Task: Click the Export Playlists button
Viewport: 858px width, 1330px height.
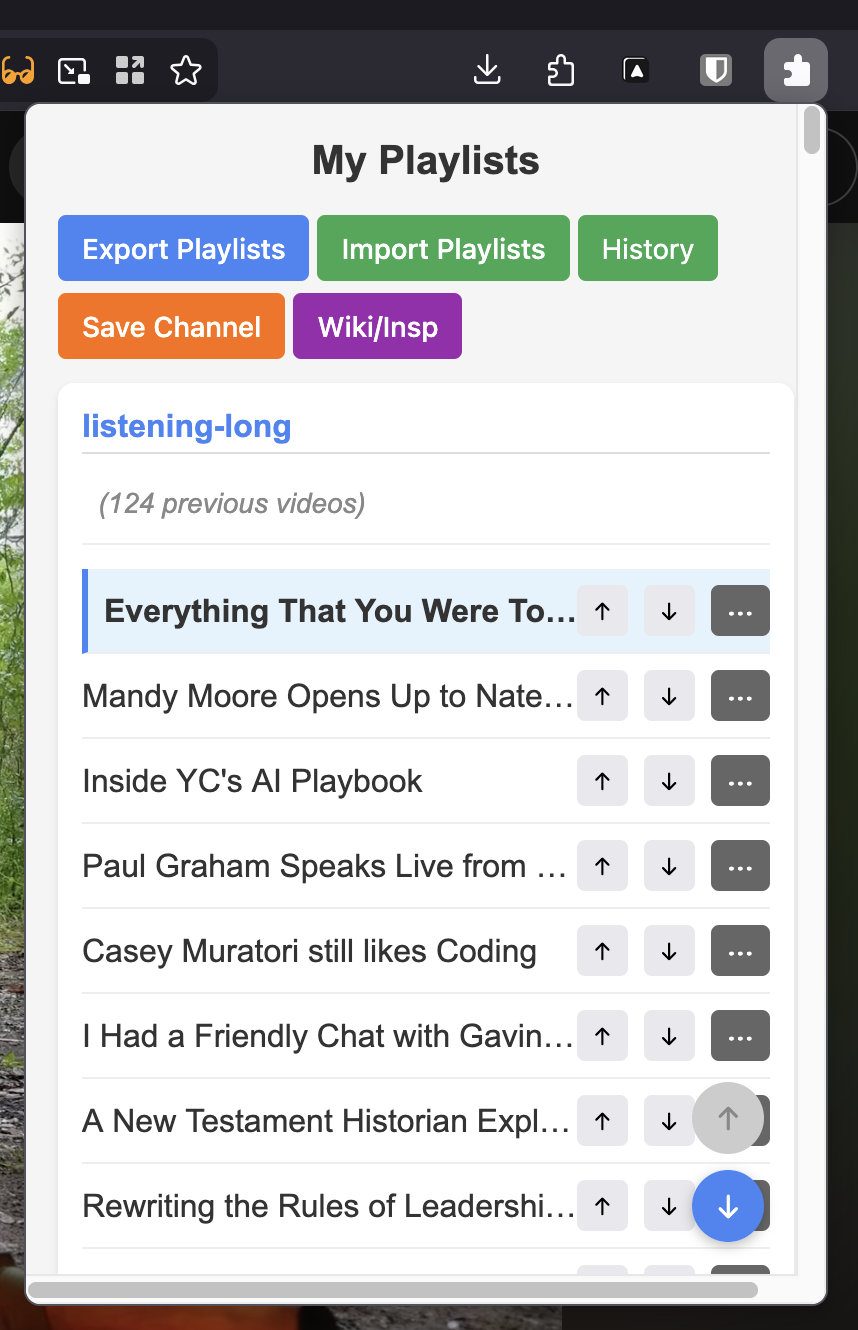Action: click(x=183, y=248)
